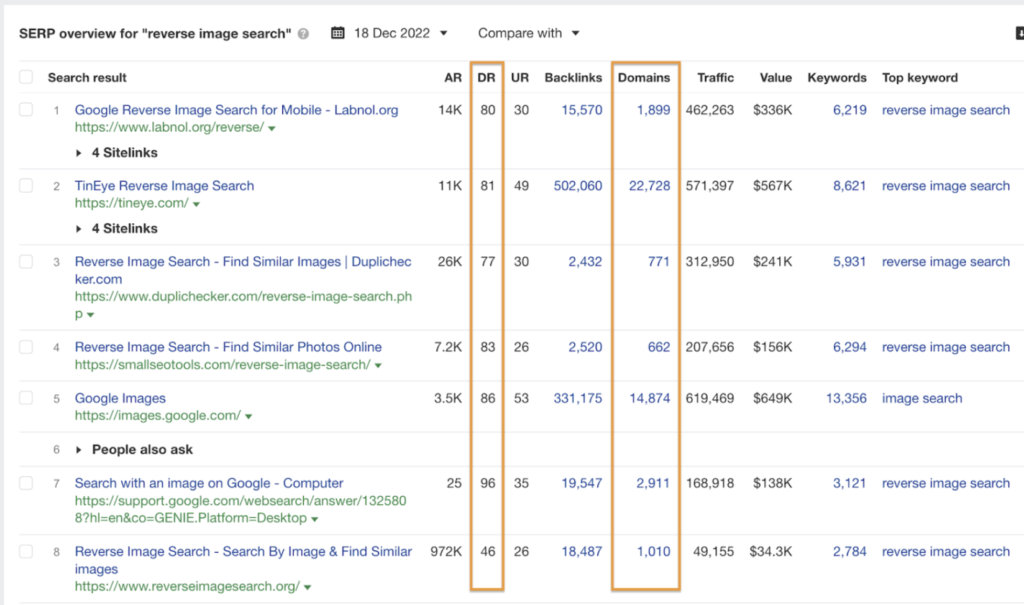Visit the smallseotools.com reverse-image-search URL
The height and width of the screenshot is (605, 1024).
pos(222,365)
